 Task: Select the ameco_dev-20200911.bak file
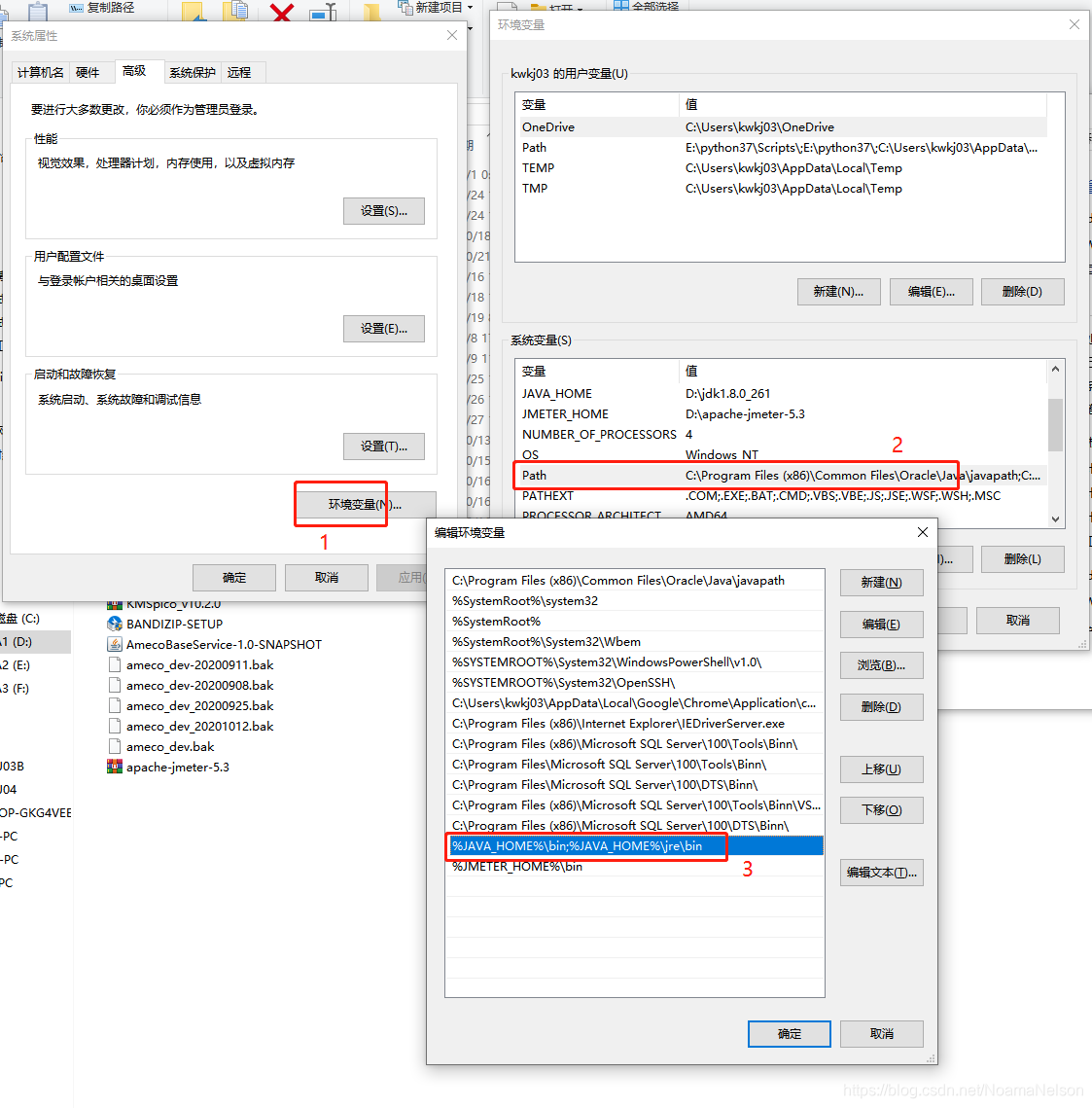click(191, 665)
